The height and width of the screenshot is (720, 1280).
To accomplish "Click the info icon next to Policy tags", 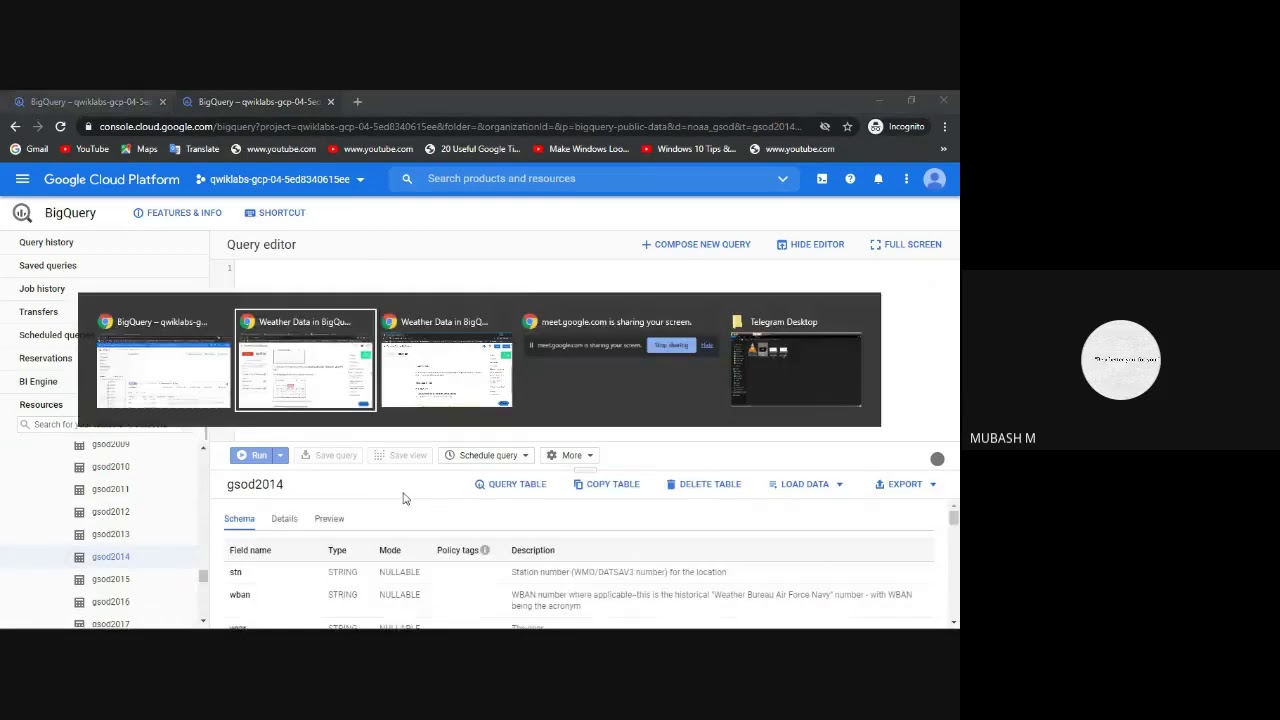I will (x=485, y=550).
